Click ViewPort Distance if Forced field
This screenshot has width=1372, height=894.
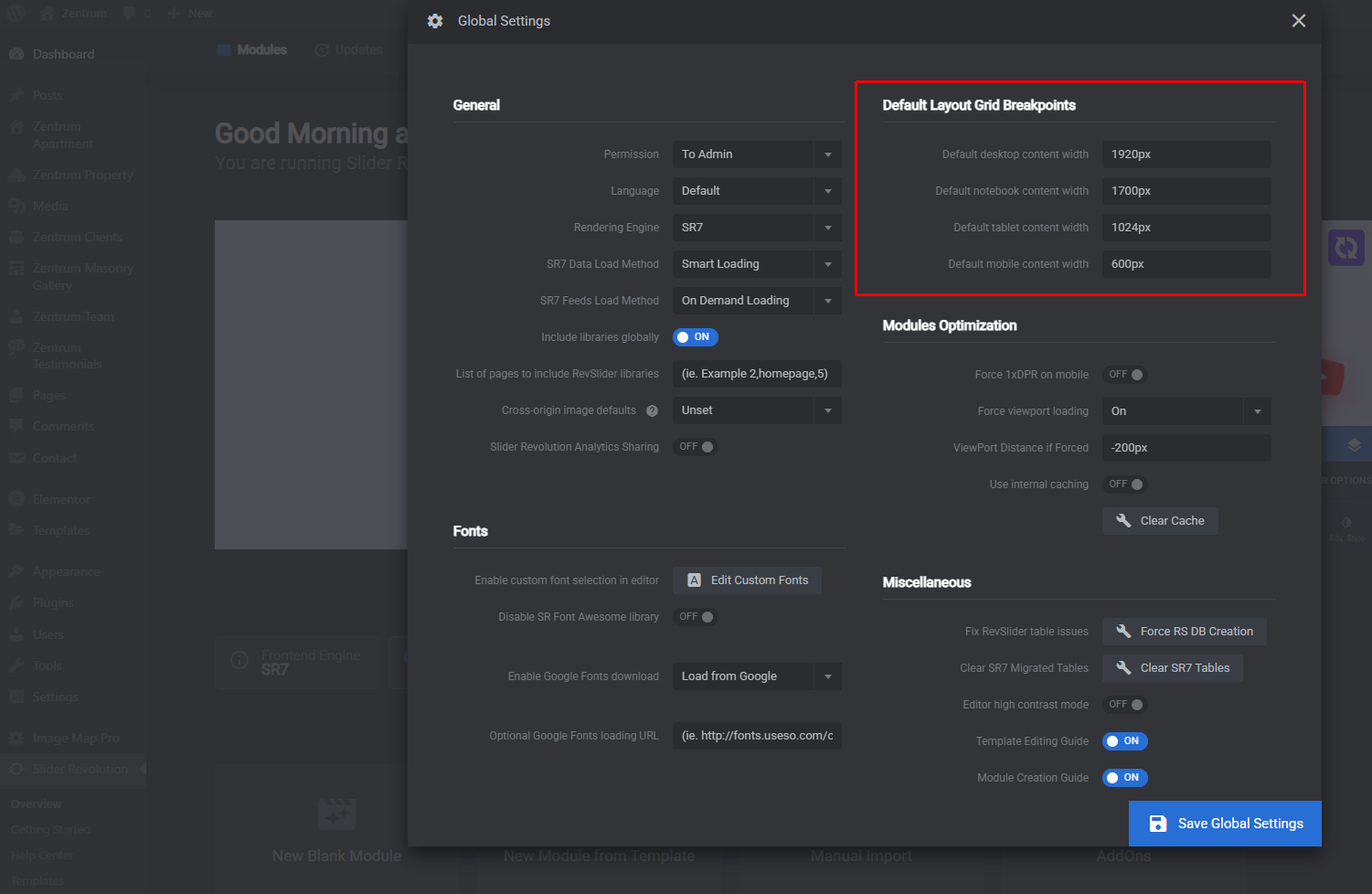[x=1186, y=448]
